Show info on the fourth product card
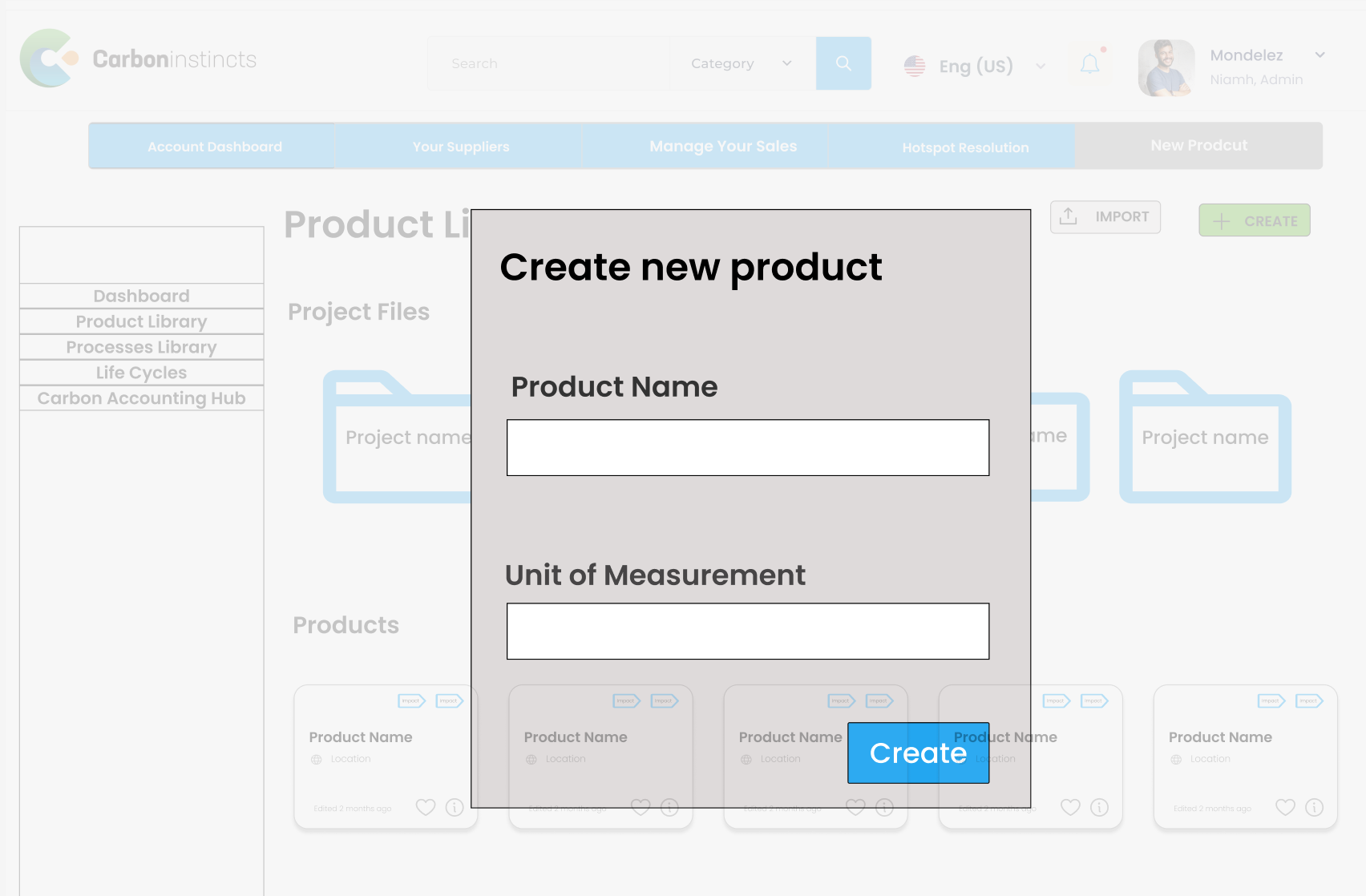 [x=1099, y=807]
